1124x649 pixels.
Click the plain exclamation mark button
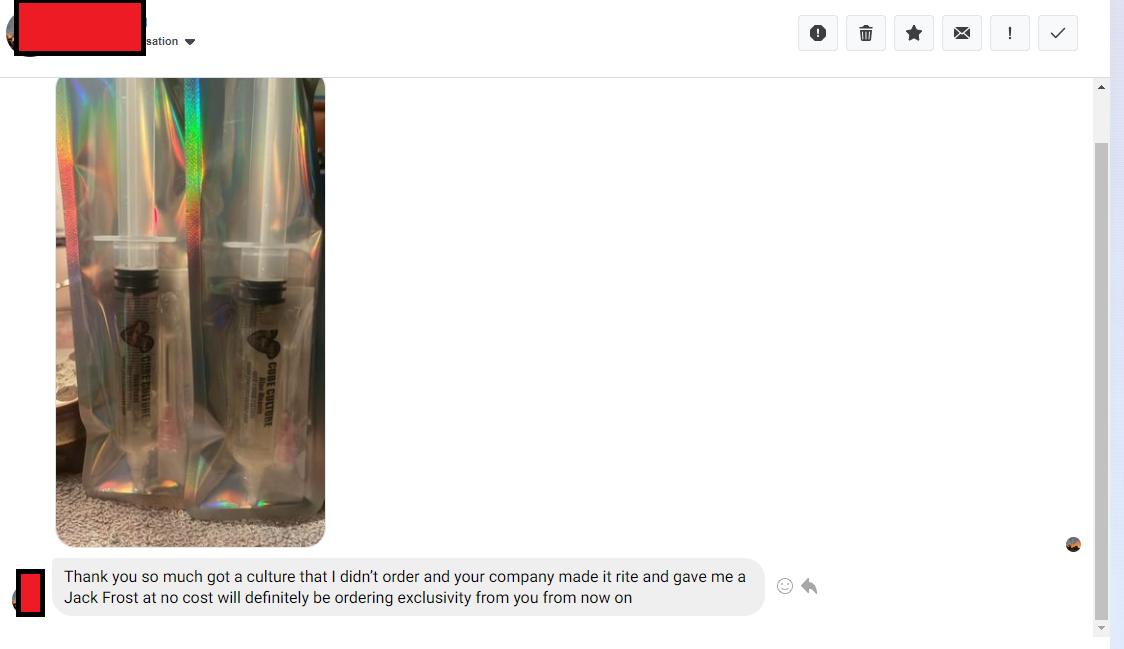click(1010, 33)
